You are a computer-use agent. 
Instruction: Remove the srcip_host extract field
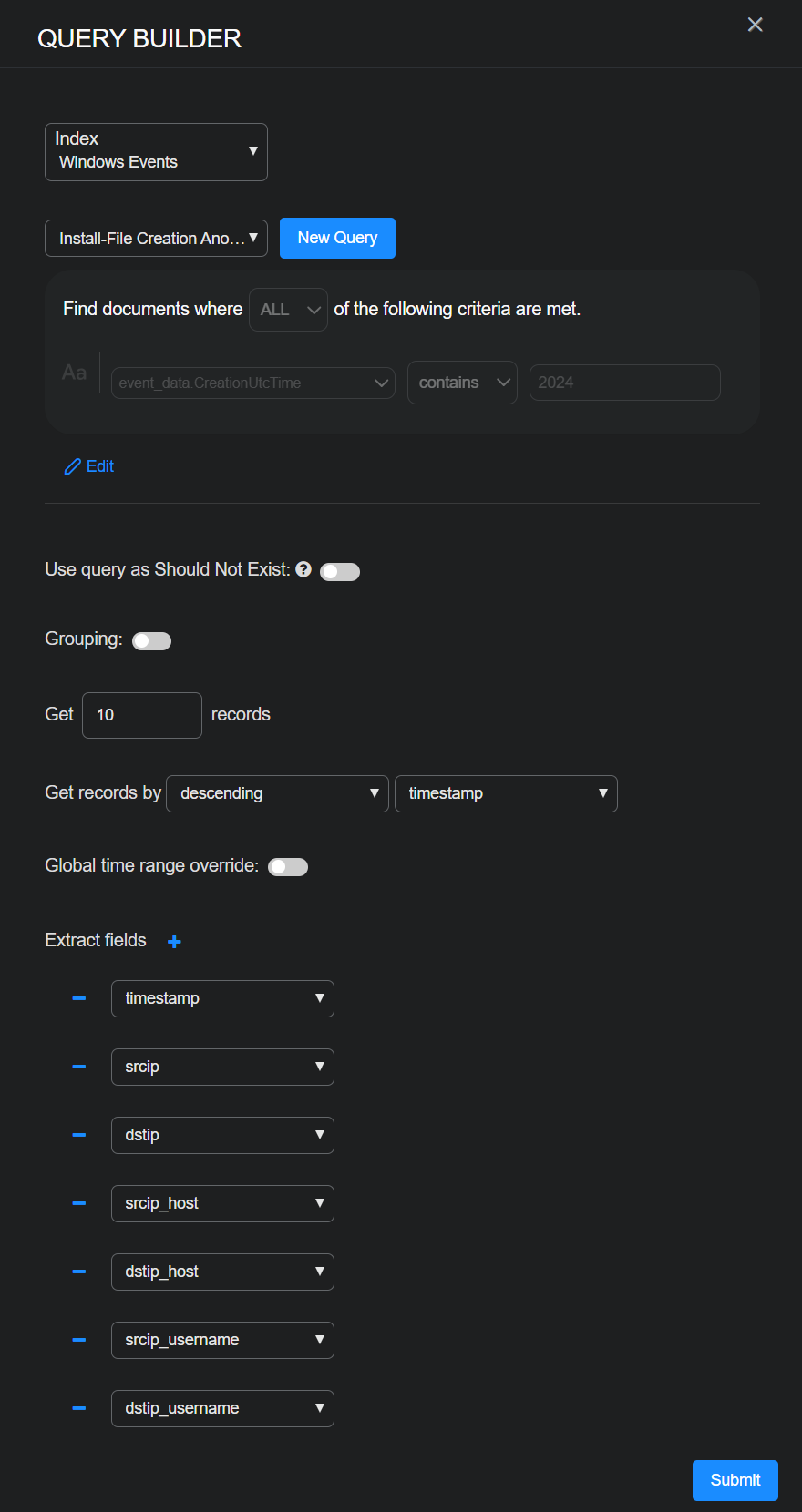pyautogui.click(x=79, y=1203)
